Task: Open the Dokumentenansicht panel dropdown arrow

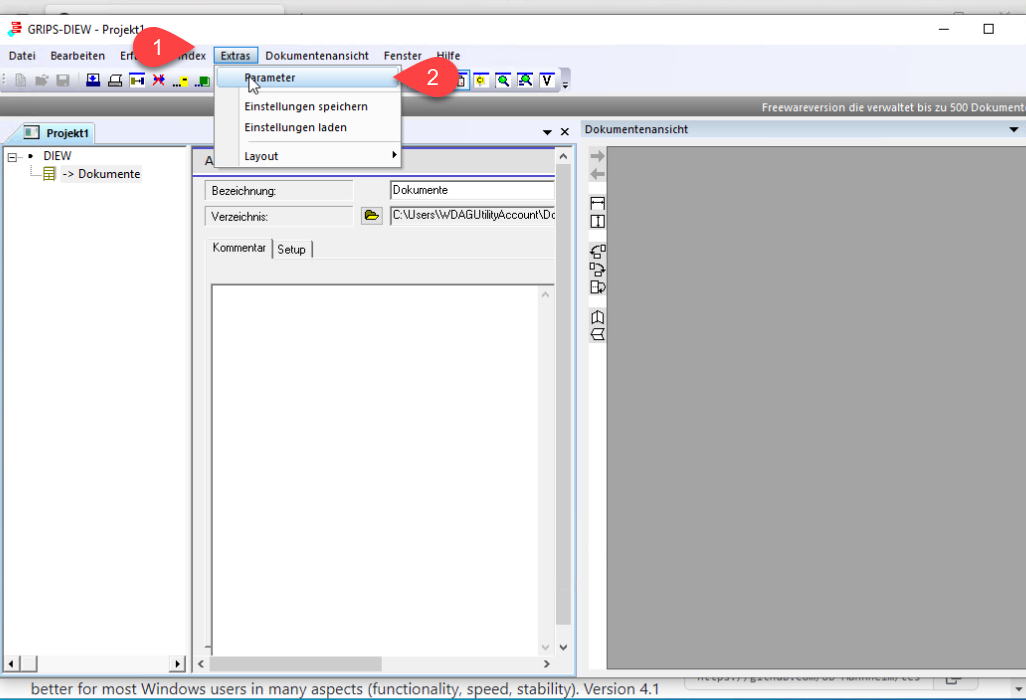Action: pos(1014,130)
